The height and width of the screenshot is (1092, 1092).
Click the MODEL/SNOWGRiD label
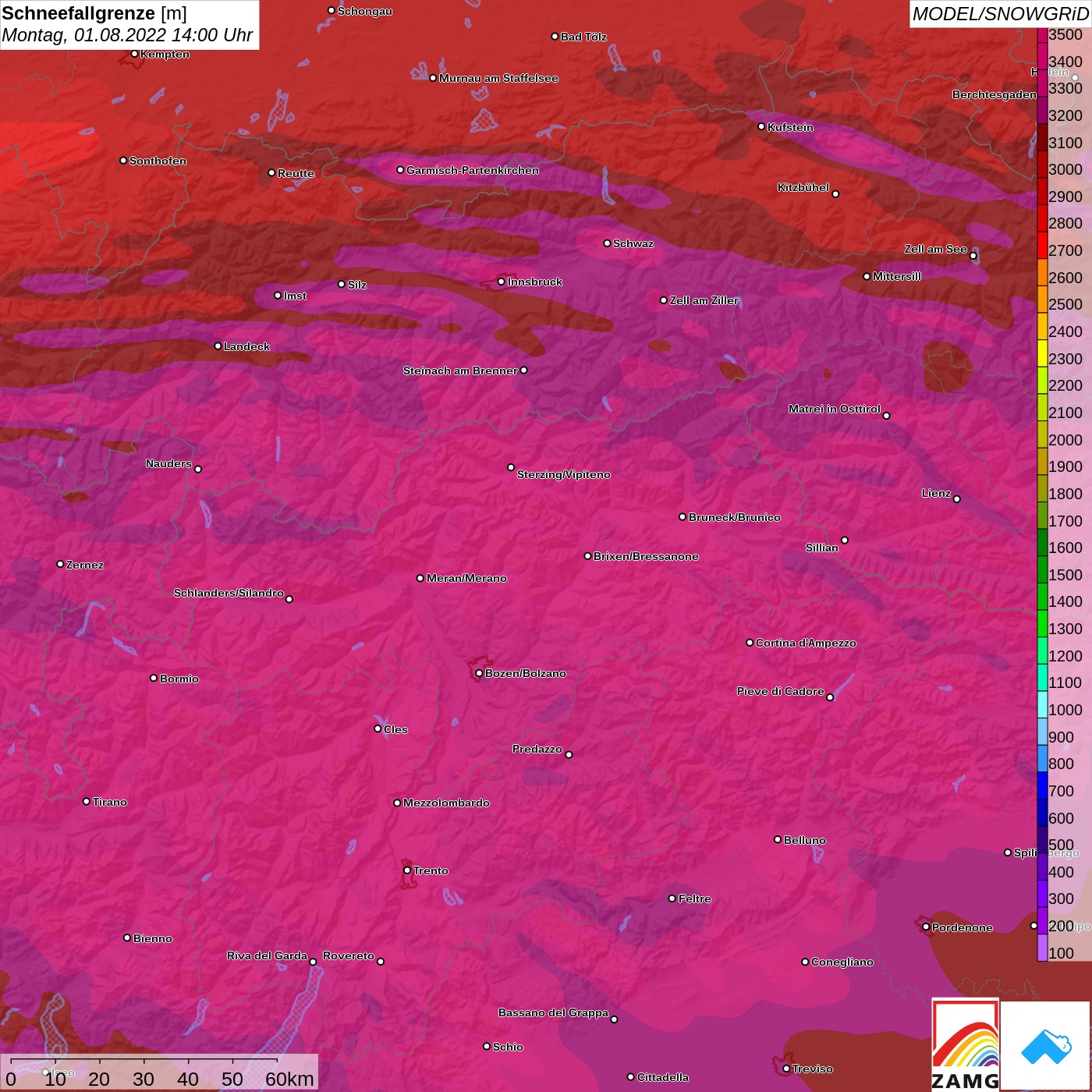pos(999,14)
